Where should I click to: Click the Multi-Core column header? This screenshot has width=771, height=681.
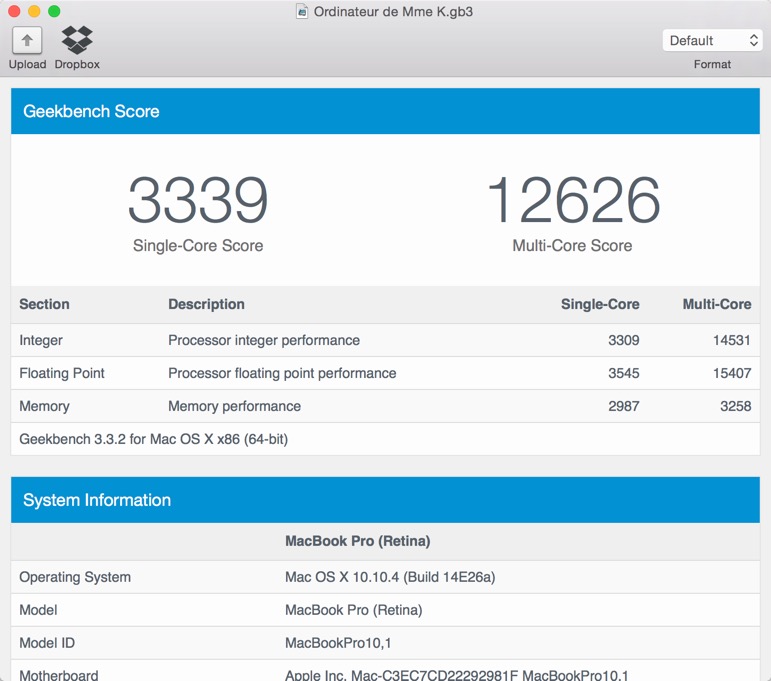point(717,304)
